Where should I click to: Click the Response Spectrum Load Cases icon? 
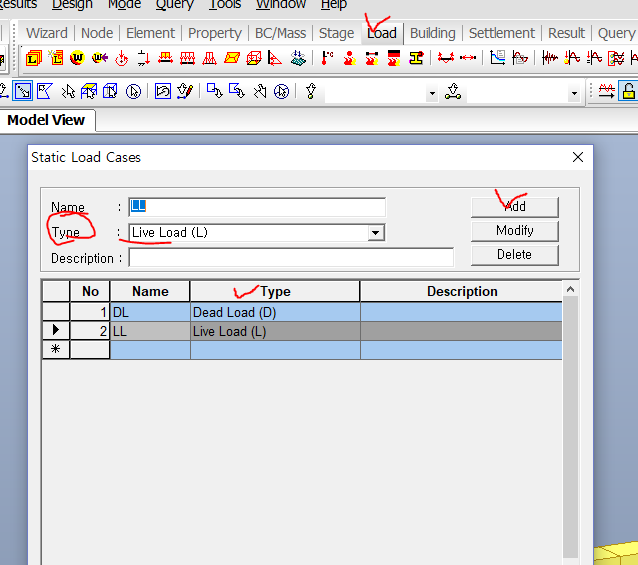tap(520, 58)
